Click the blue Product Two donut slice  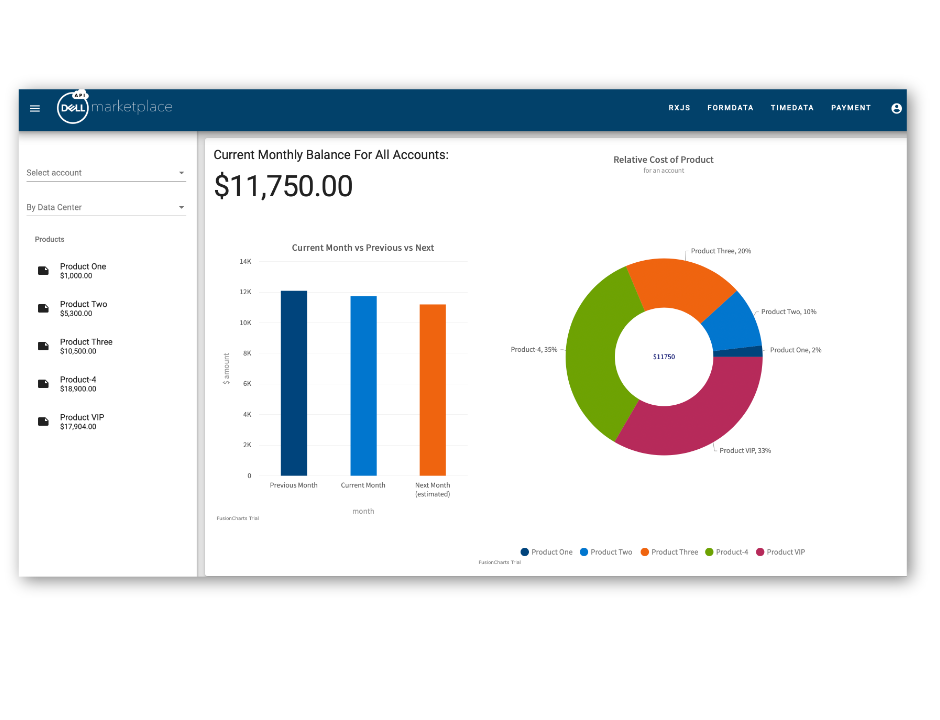(x=734, y=324)
